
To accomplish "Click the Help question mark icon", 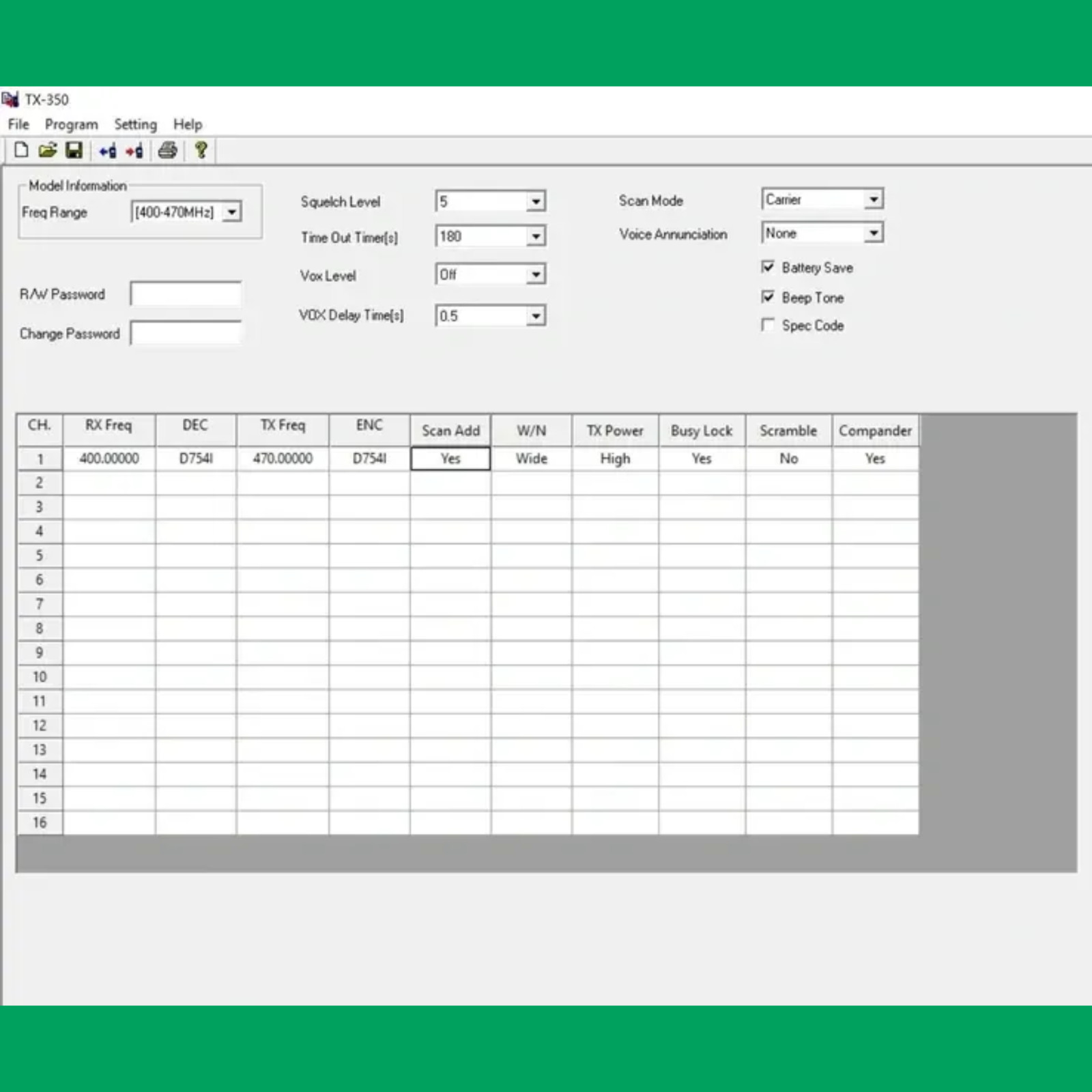I will (201, 150).
